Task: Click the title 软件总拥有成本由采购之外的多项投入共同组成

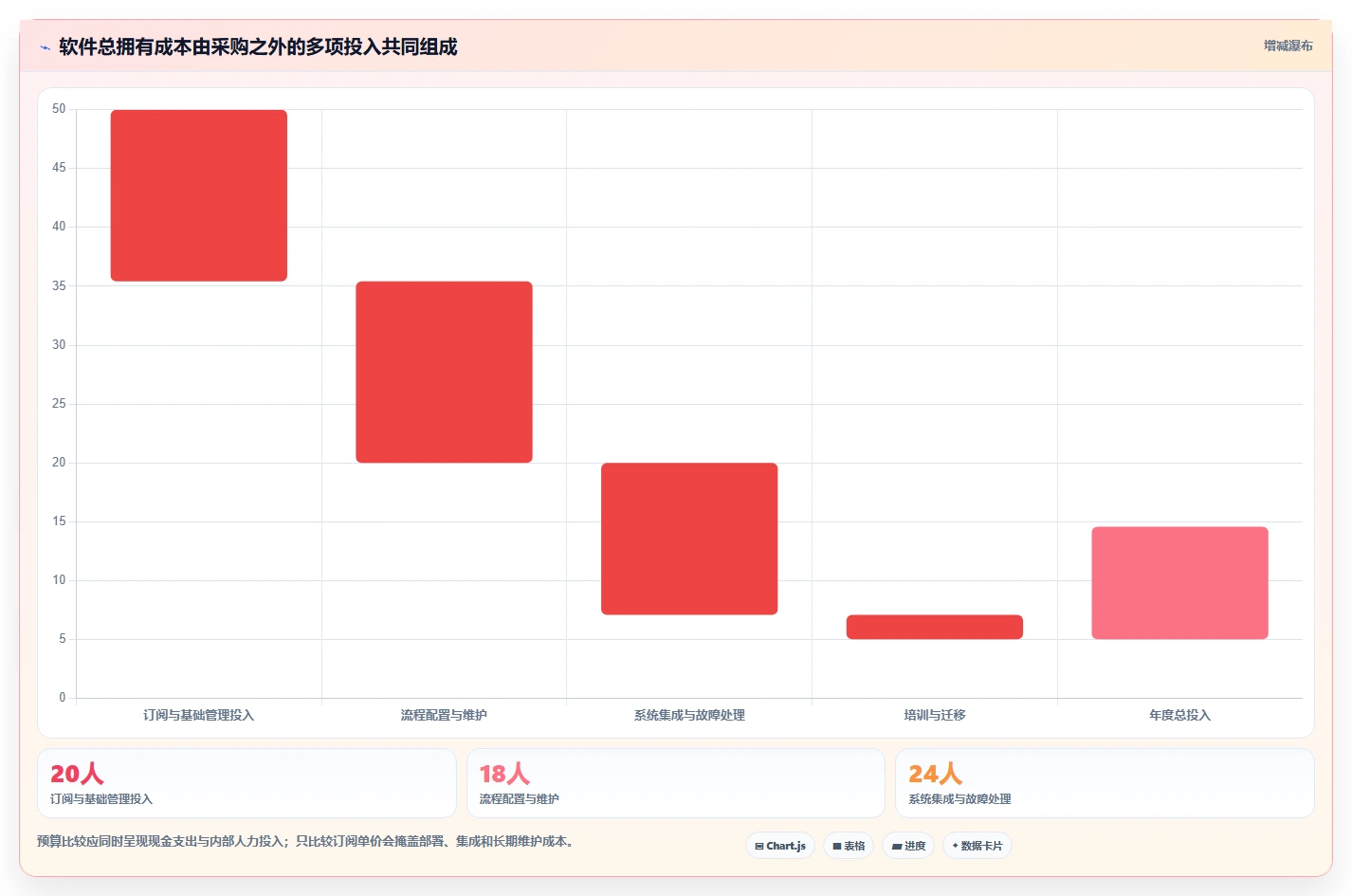Action: (x=258, y=47)
